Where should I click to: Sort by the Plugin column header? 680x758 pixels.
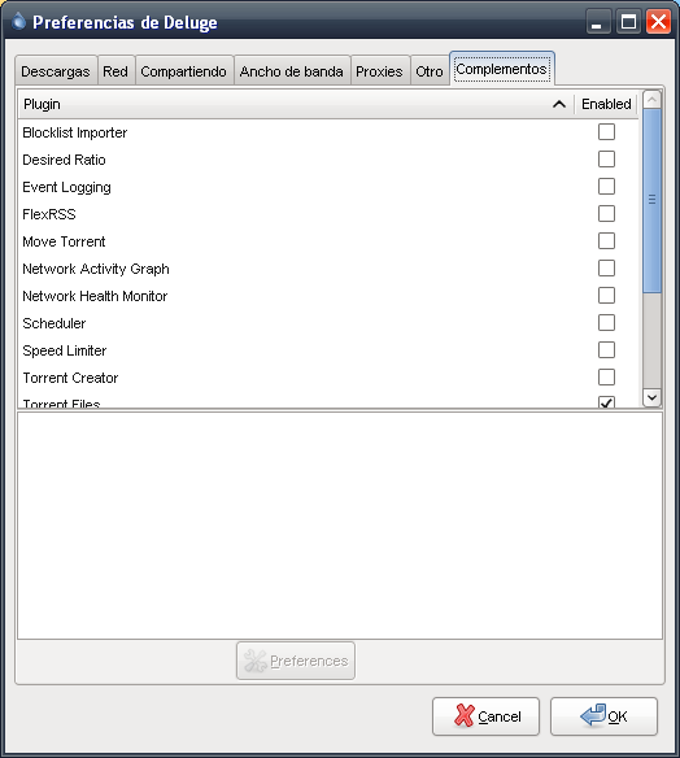(x=296, y=104)
